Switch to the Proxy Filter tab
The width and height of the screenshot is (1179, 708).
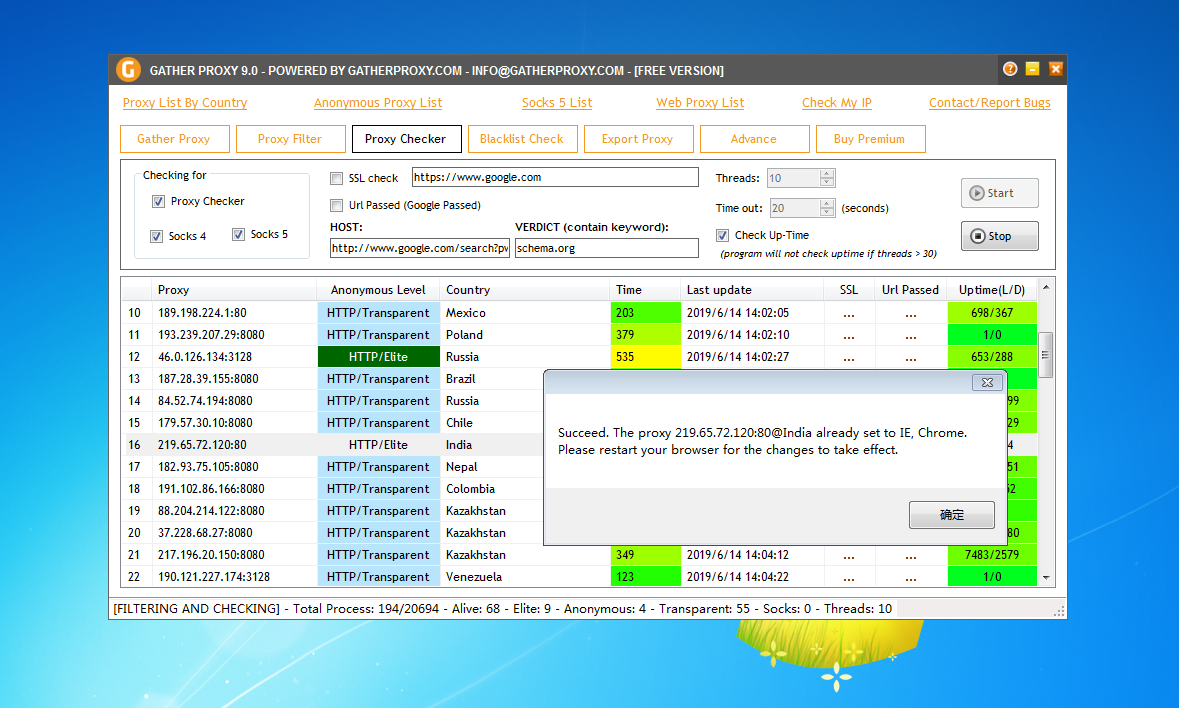pos(290,139)
